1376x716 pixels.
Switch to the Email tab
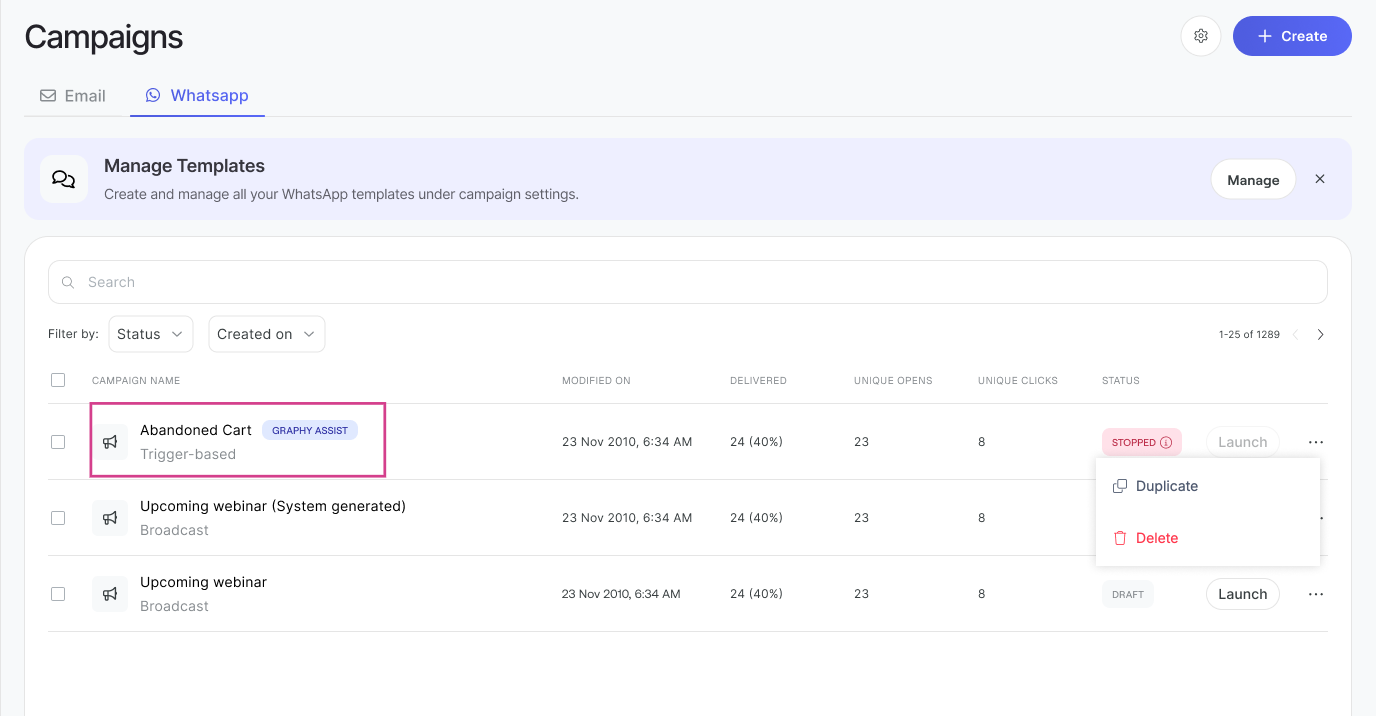(73, 96)
